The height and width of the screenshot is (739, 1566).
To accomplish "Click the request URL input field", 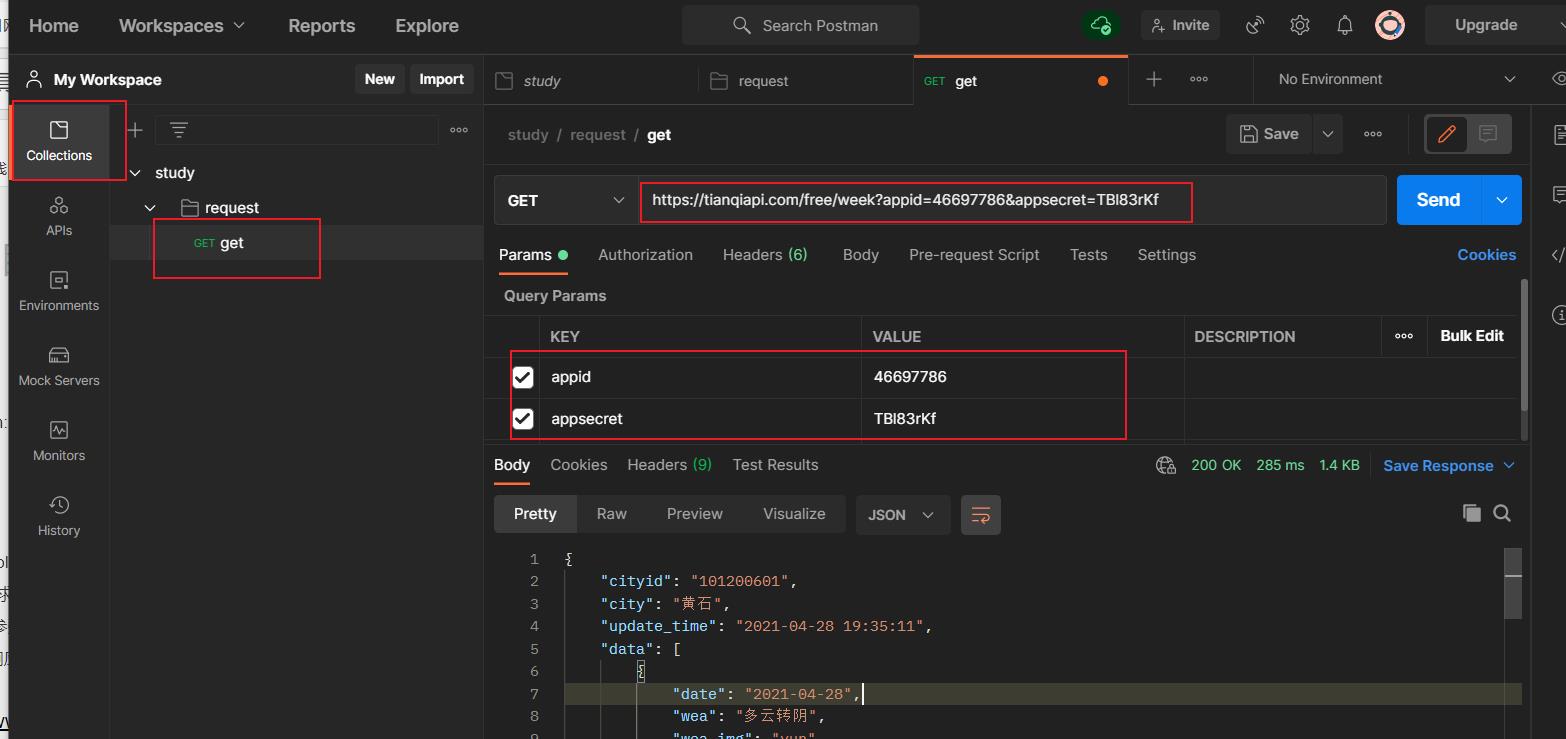I will point(1012,200).
